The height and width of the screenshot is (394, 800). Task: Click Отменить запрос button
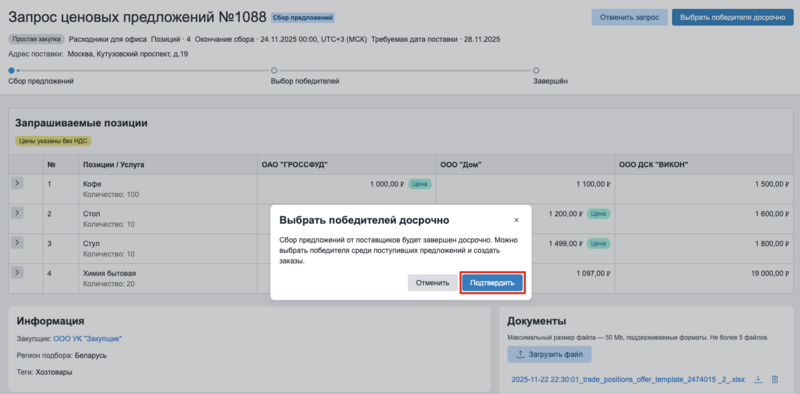pos(630,17)
